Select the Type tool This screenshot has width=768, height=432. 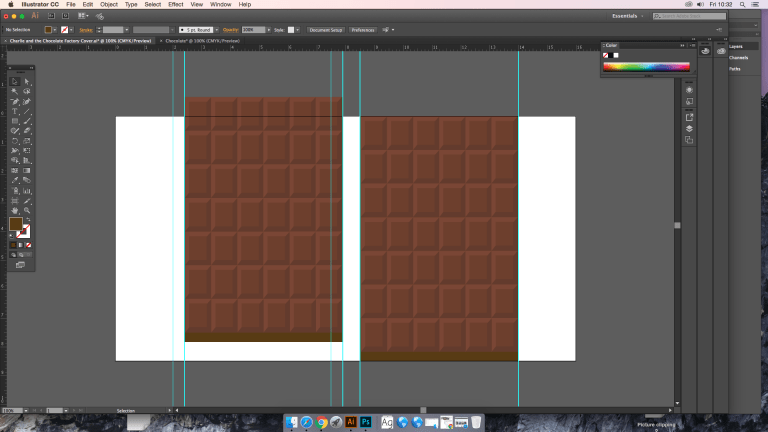click(14, 110)
